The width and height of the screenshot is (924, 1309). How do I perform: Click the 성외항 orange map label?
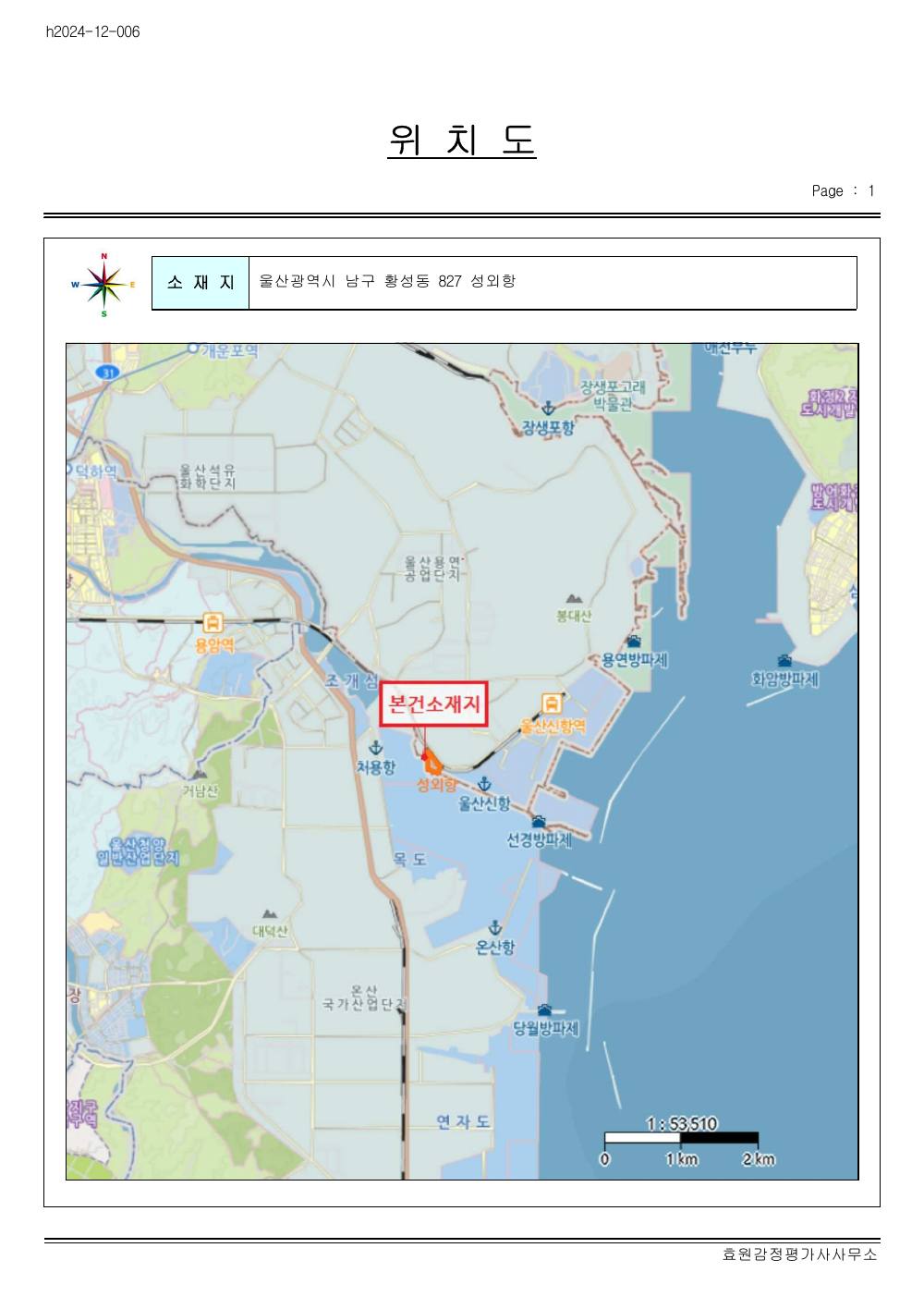tap(437, 785)
